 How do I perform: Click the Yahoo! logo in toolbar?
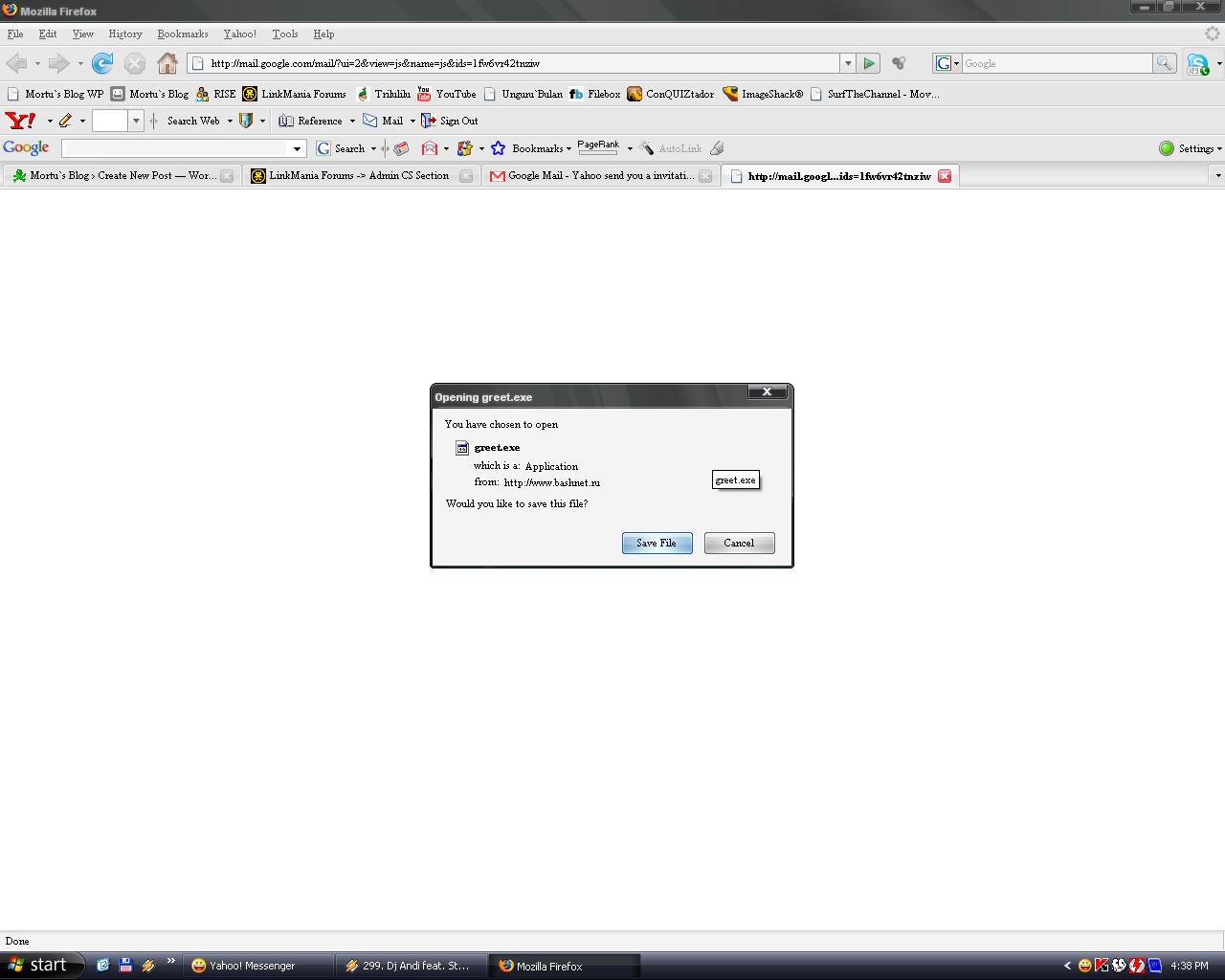pyautogui.click(x=21, y=121)
